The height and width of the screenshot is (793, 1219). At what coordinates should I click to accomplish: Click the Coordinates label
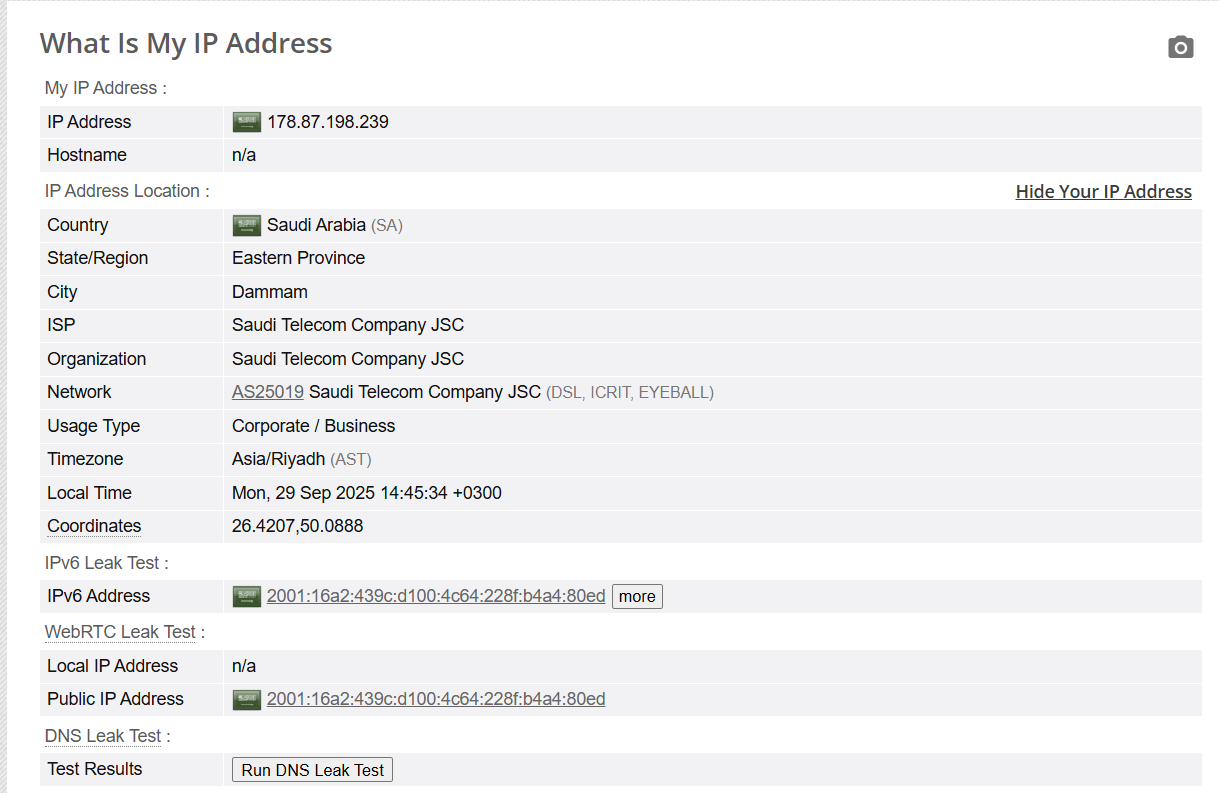[94, 526]
